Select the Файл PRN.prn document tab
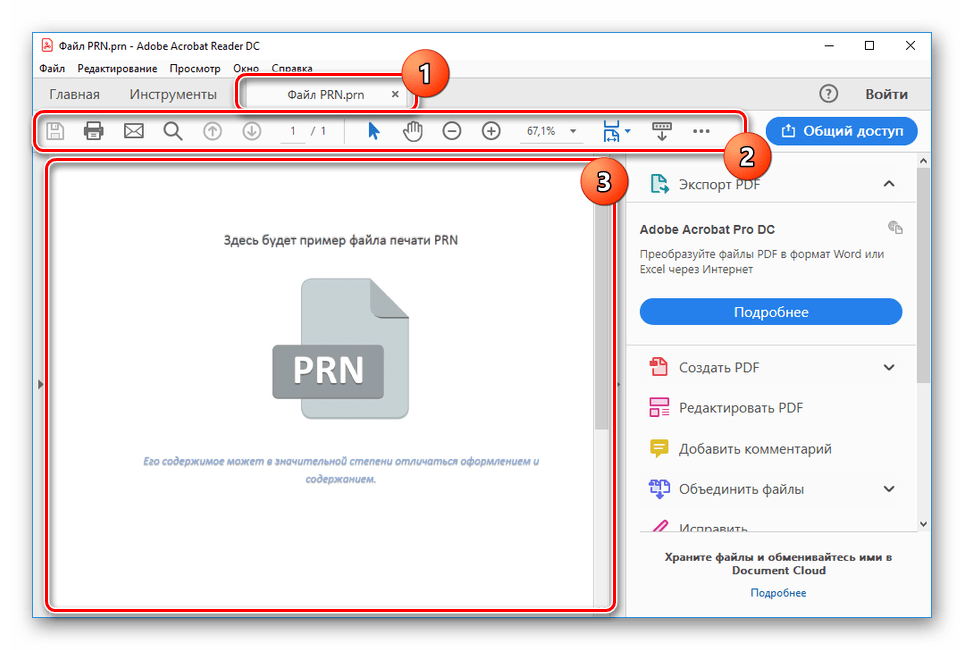 pyautogui.click(x=326, y=94)
